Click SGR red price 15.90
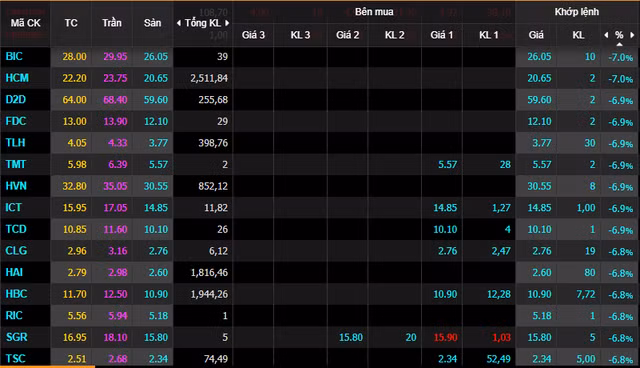 (x=445, y=338)
